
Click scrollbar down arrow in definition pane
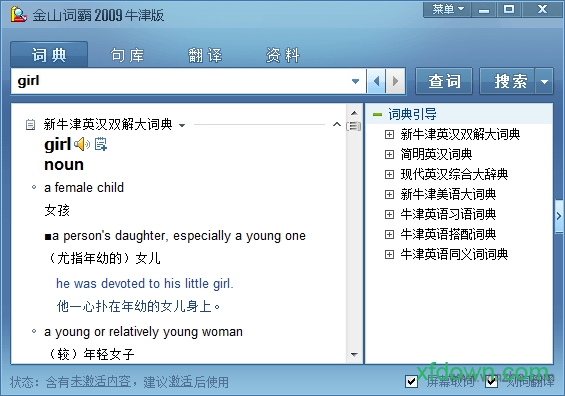click(x=354, y=355)
